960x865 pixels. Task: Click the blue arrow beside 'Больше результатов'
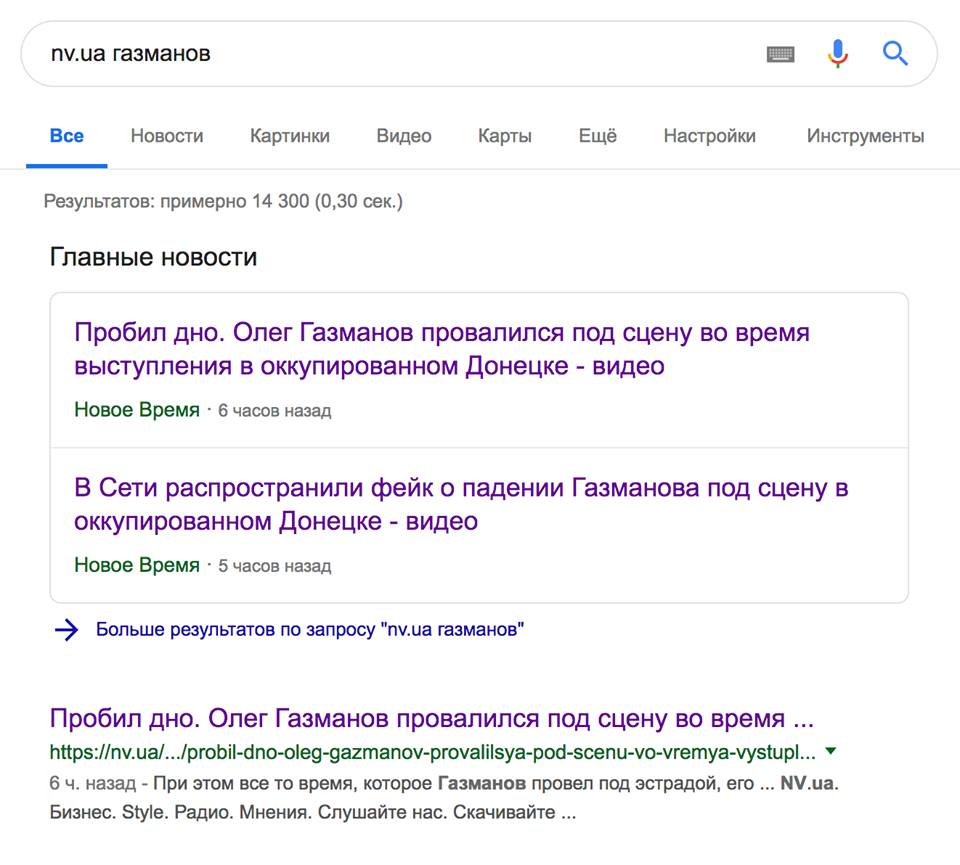tap(66, 630)
